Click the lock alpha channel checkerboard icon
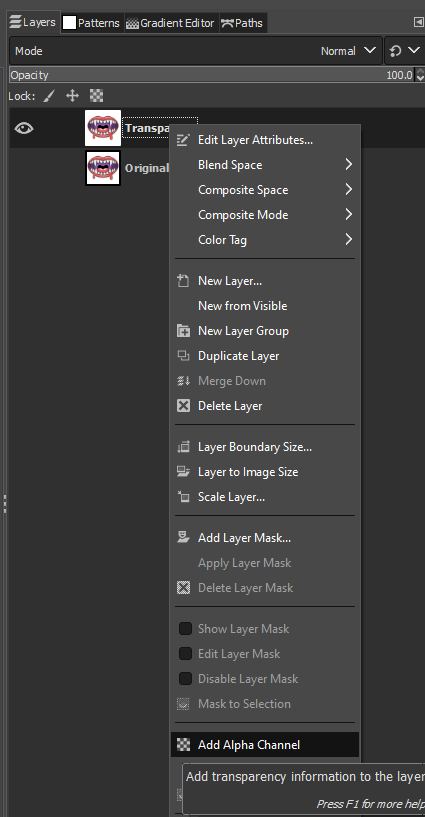The height and width of the screenshot is (817, 425). click(x=96, y=95)
